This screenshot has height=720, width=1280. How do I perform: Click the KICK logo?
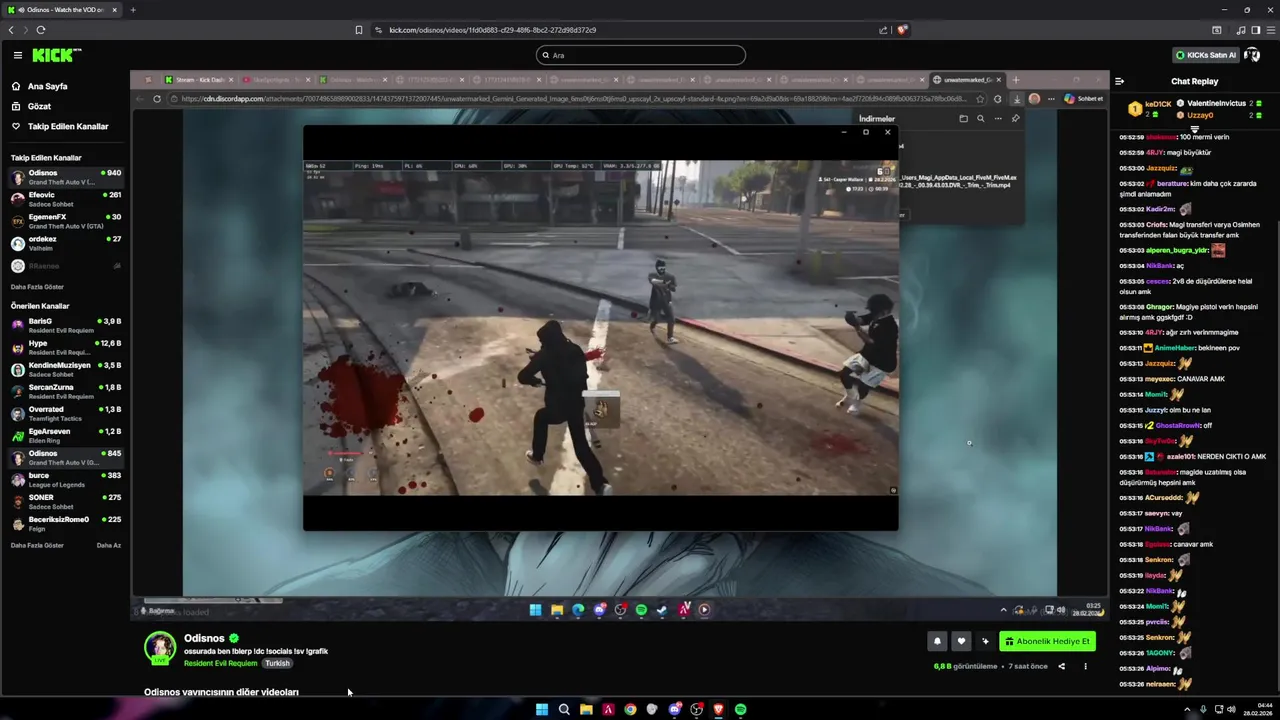[56, 55]
